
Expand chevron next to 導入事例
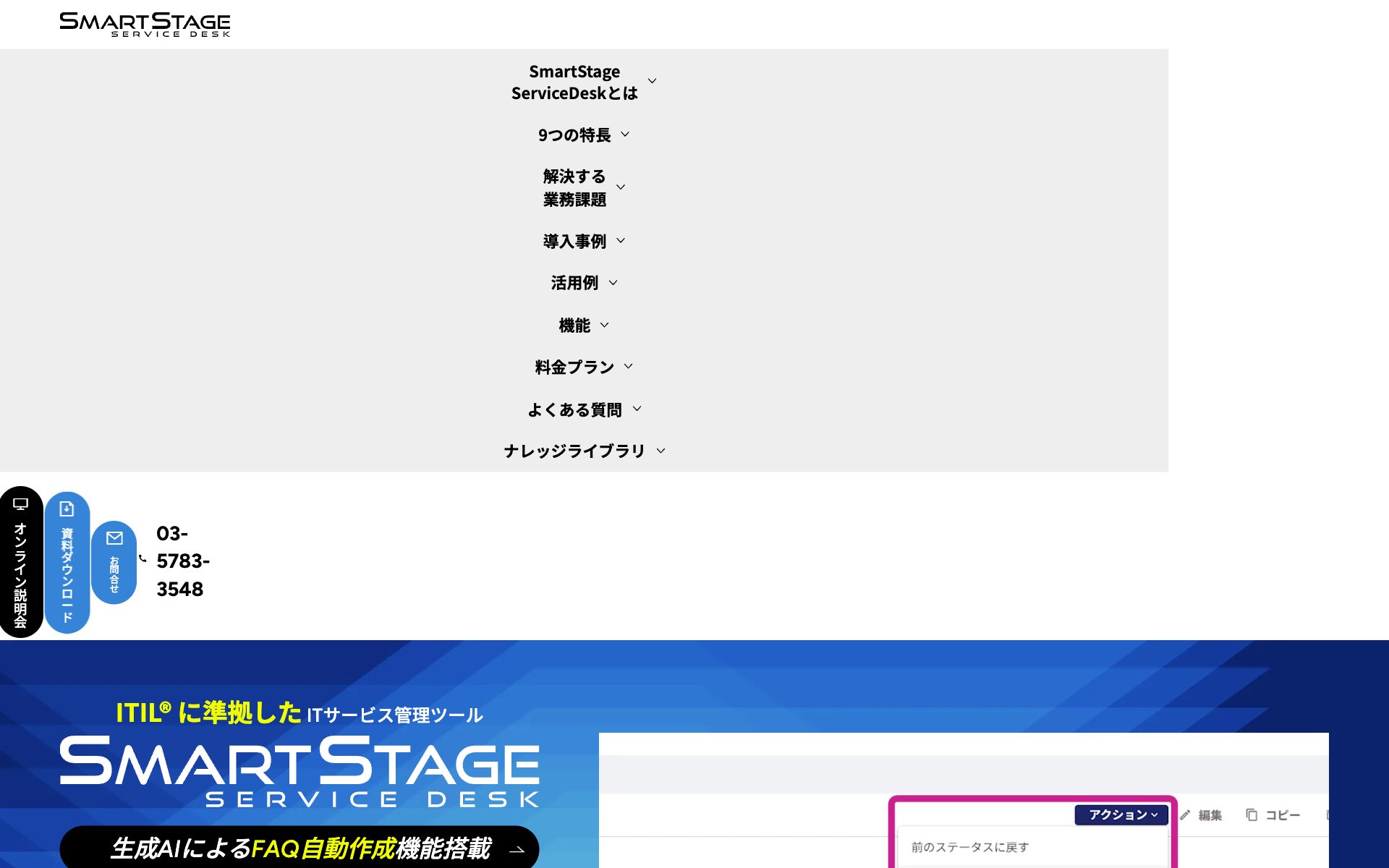[621, 241]
